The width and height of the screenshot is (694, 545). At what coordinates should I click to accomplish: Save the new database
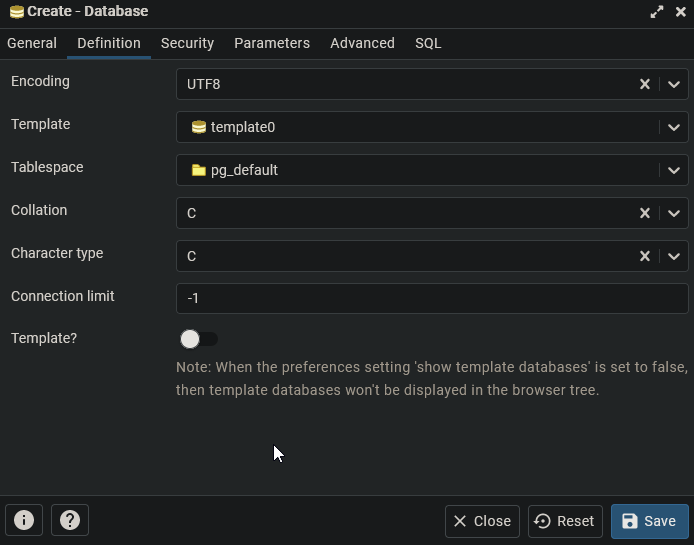649,521
